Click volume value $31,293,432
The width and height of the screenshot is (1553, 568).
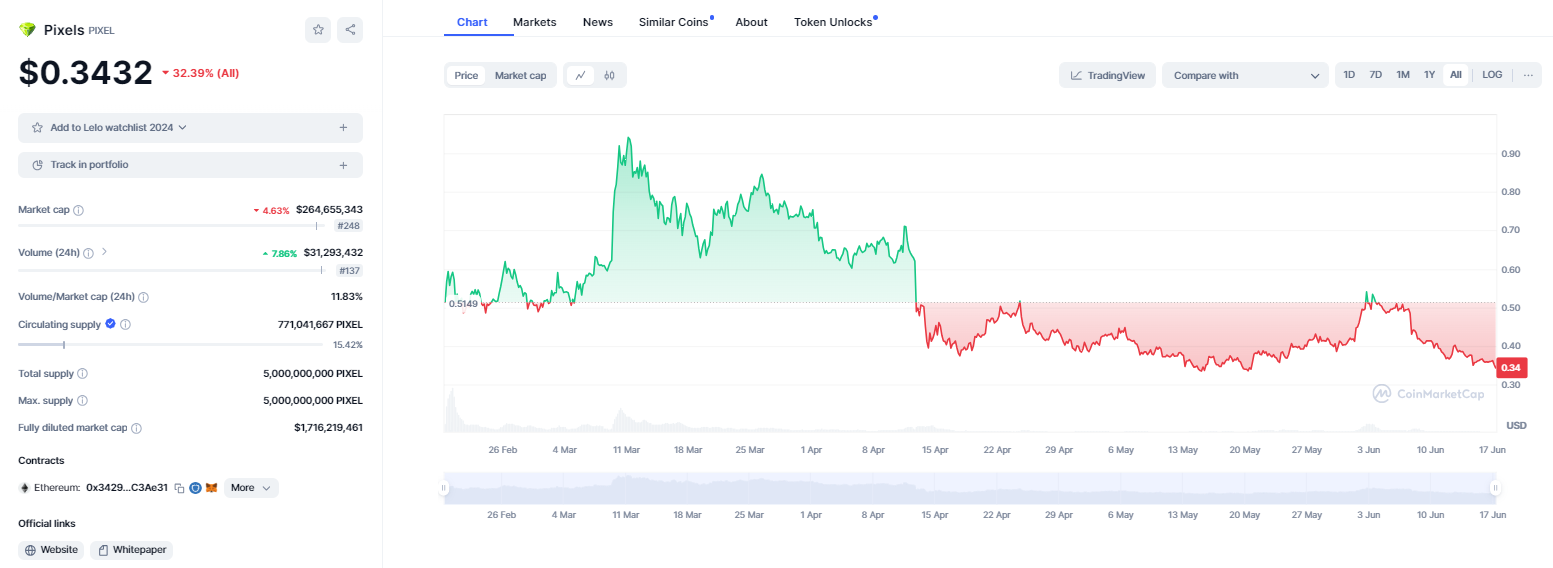coord(333,253)
